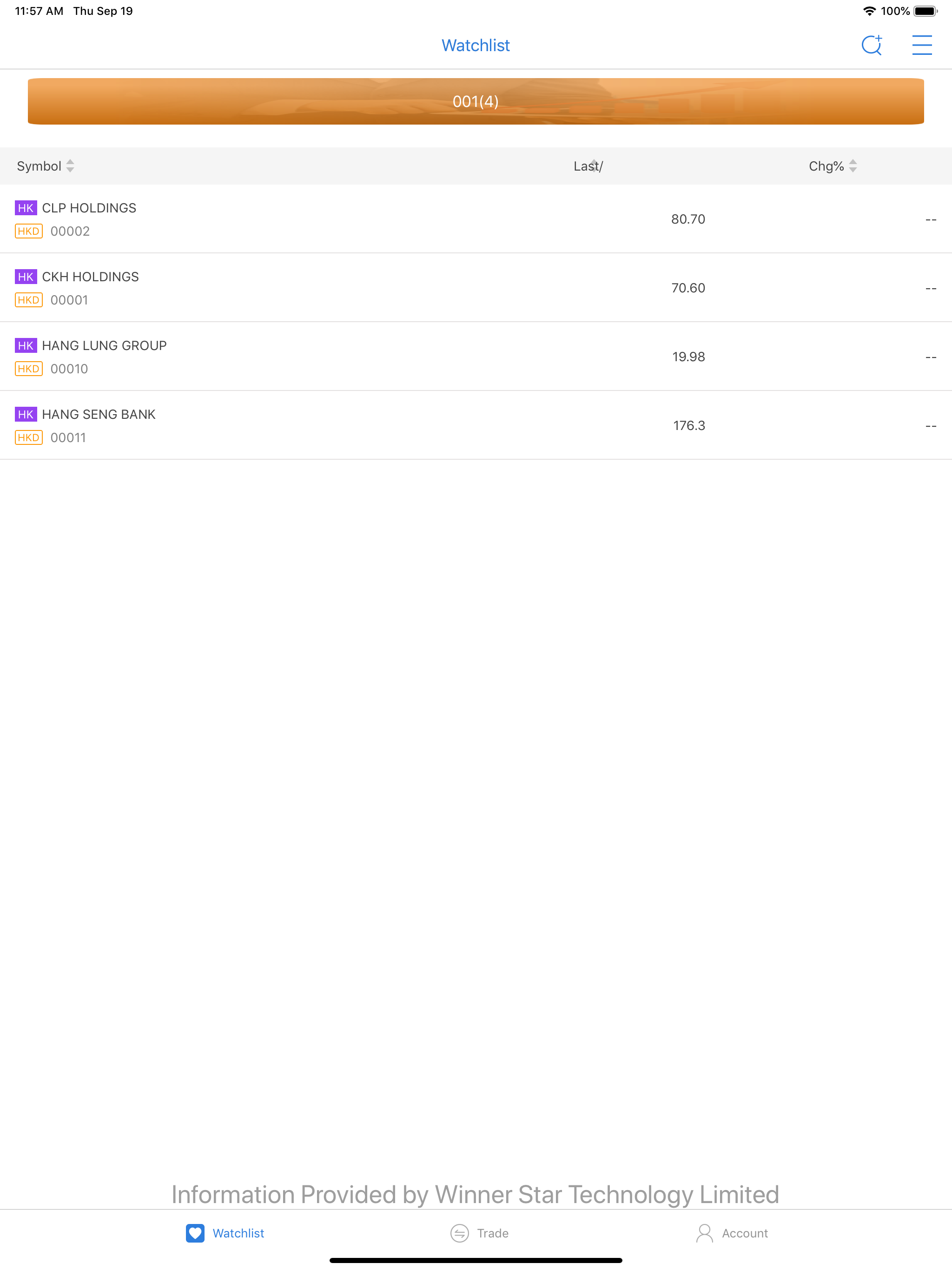Screen dimensions: 952x1270
Task: Switch to the Account tab
Action: click(x=732, y=1233)
